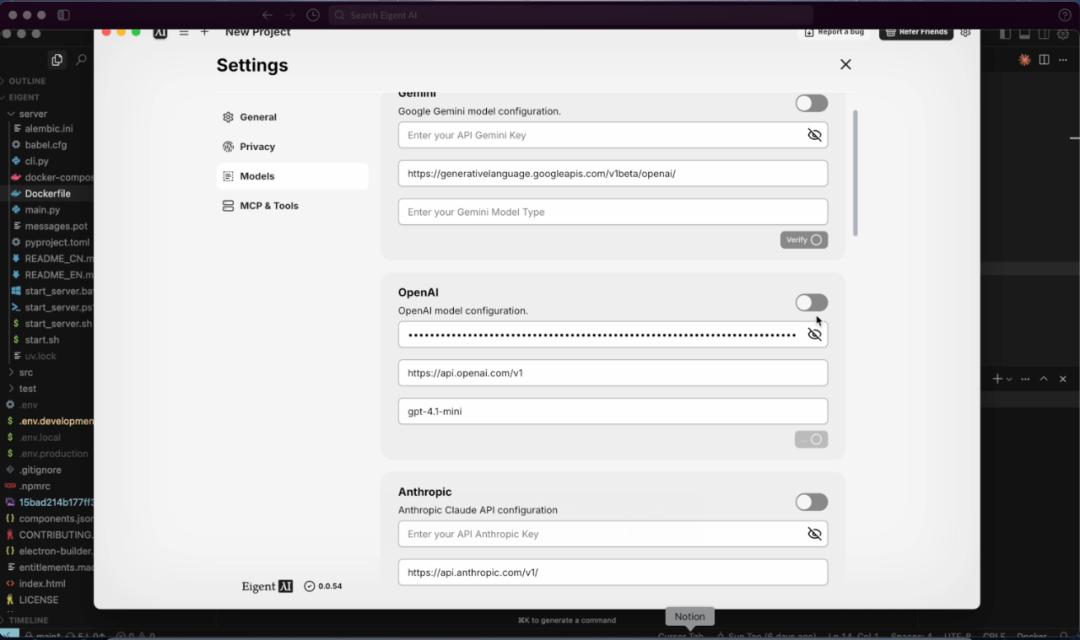Toggle the top bar sidebar icon
Viewport: 1080px width, 640px height.
pyautogui.click(x=63, y=15)
